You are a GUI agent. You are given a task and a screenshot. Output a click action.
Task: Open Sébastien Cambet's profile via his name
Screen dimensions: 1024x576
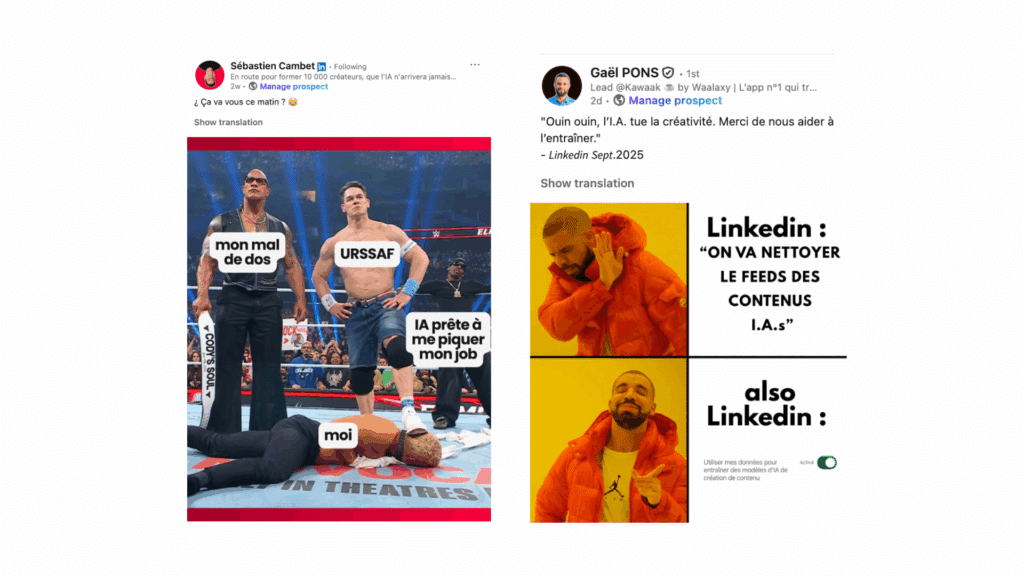pos(272,66)
